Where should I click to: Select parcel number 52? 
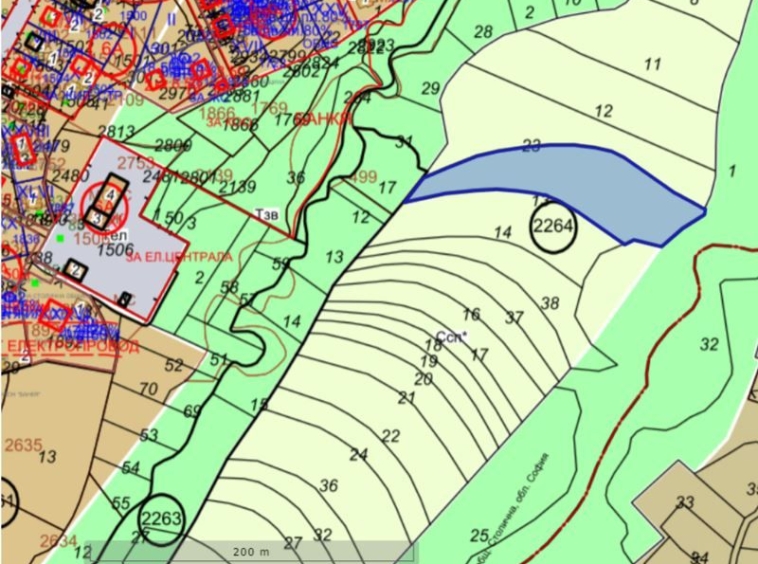coord(174,365)
